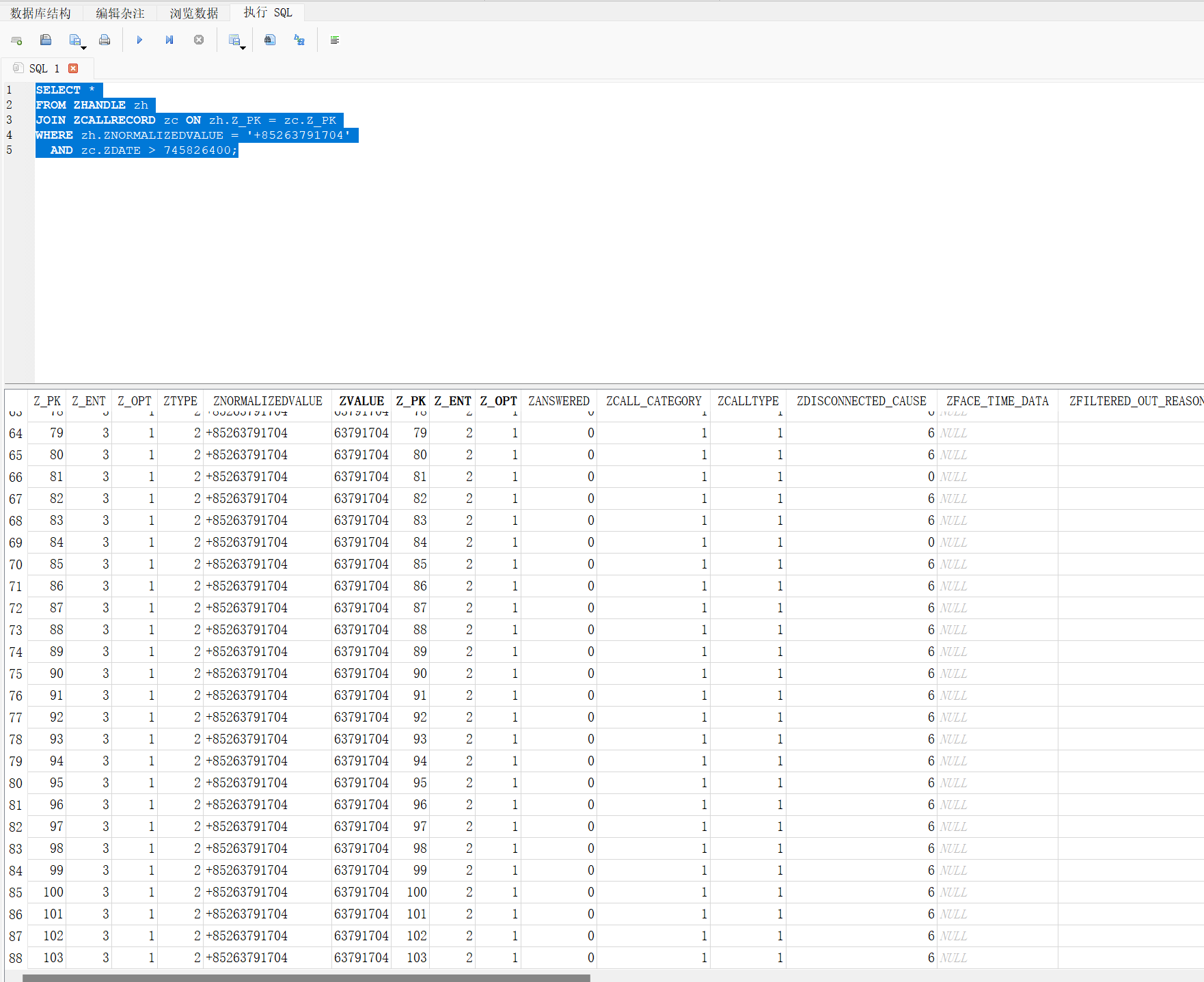Select result row header 88
This screenshot has height=982, width=1204.
[x=16, y=958]
